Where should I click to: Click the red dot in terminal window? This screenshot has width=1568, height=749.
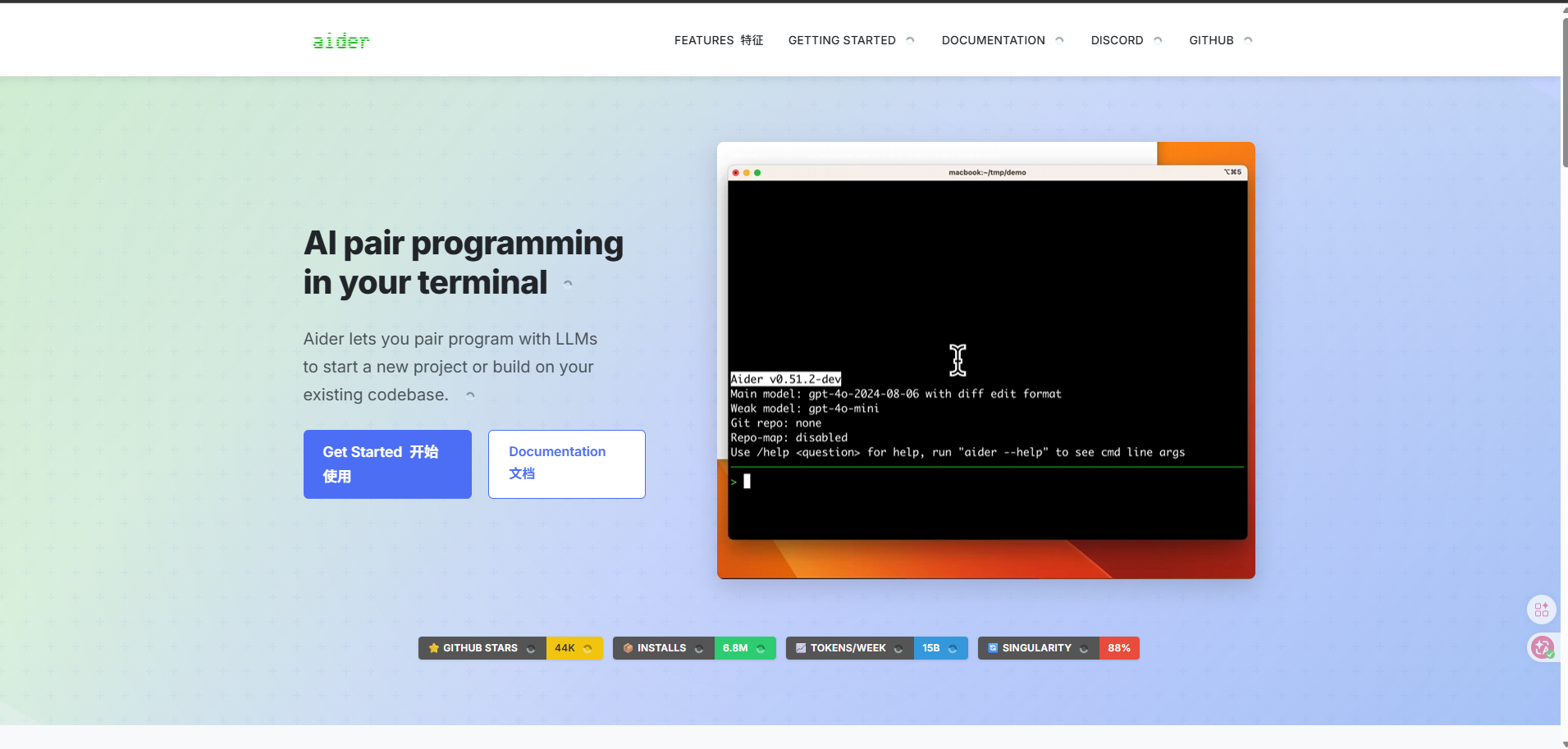coord(736,172)
